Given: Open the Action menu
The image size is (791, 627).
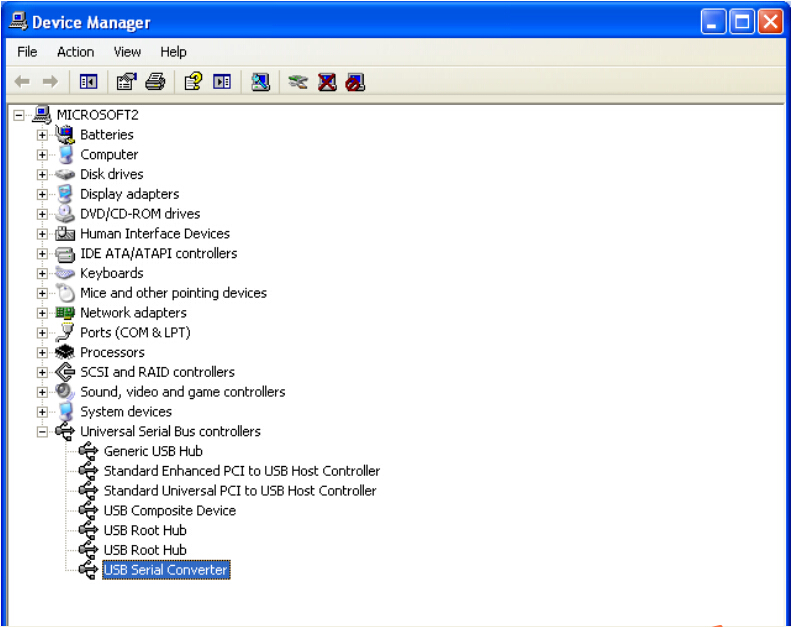Looking at the screenshot, I should point(76,52).
